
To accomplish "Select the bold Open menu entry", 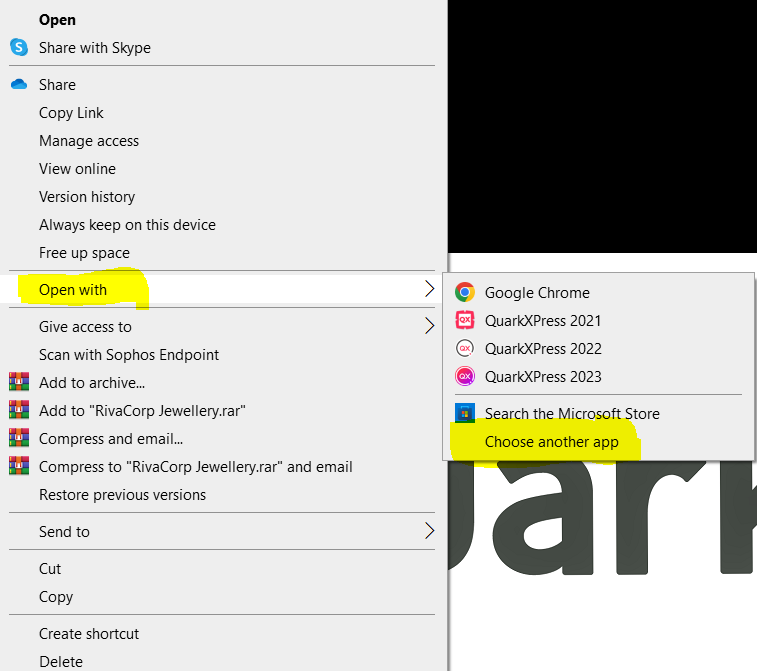I will click(222, 20).
